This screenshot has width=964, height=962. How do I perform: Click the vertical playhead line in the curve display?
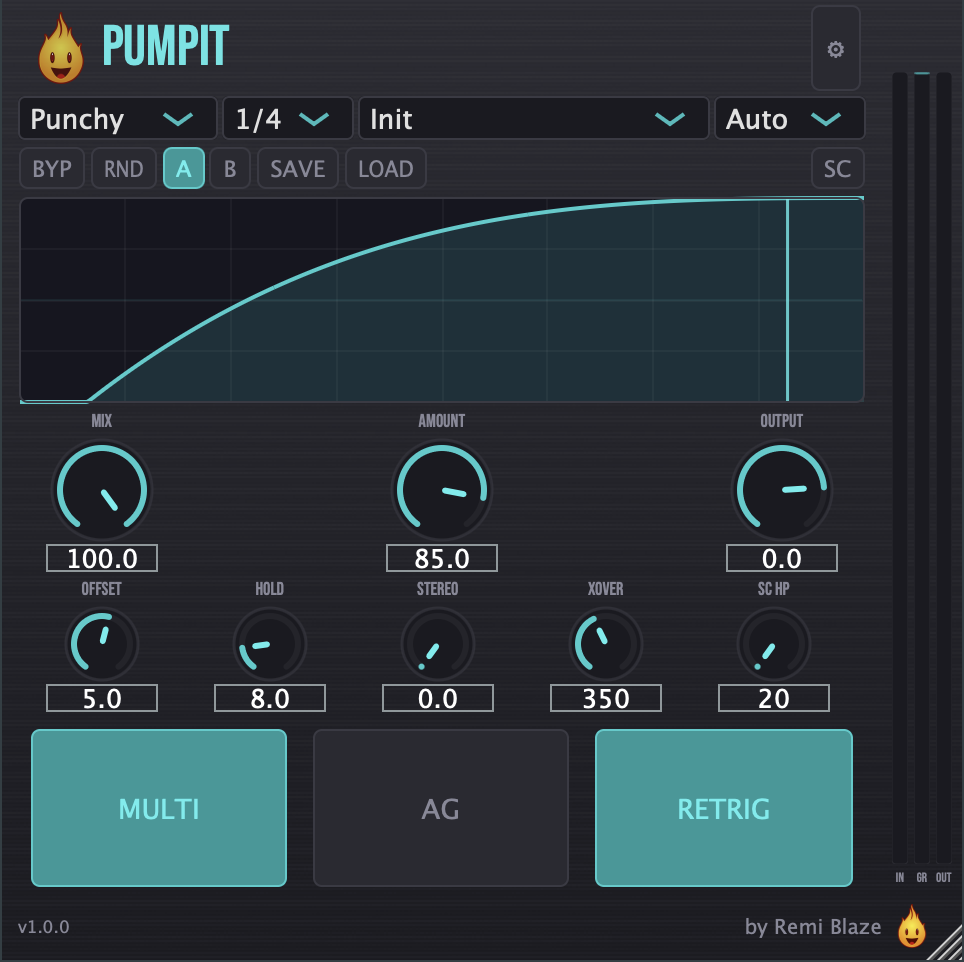tap(788, 300)
